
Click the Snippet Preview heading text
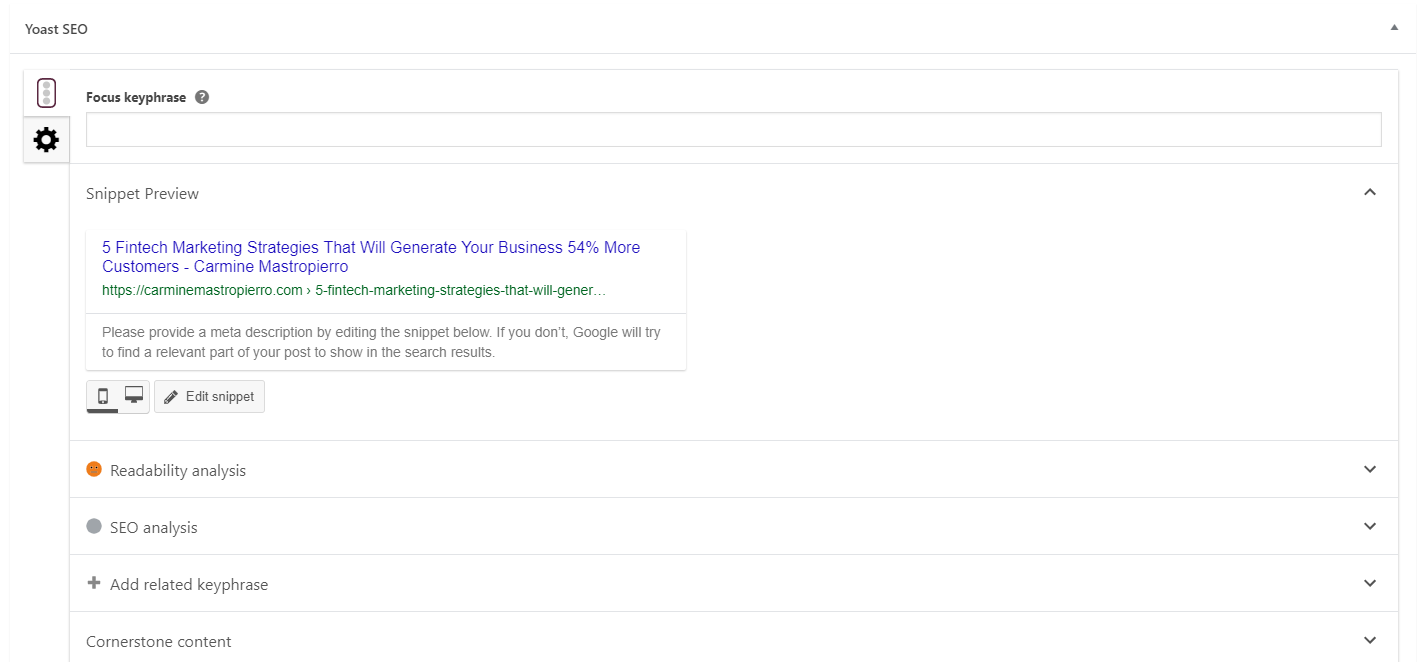tap(142, 193)
